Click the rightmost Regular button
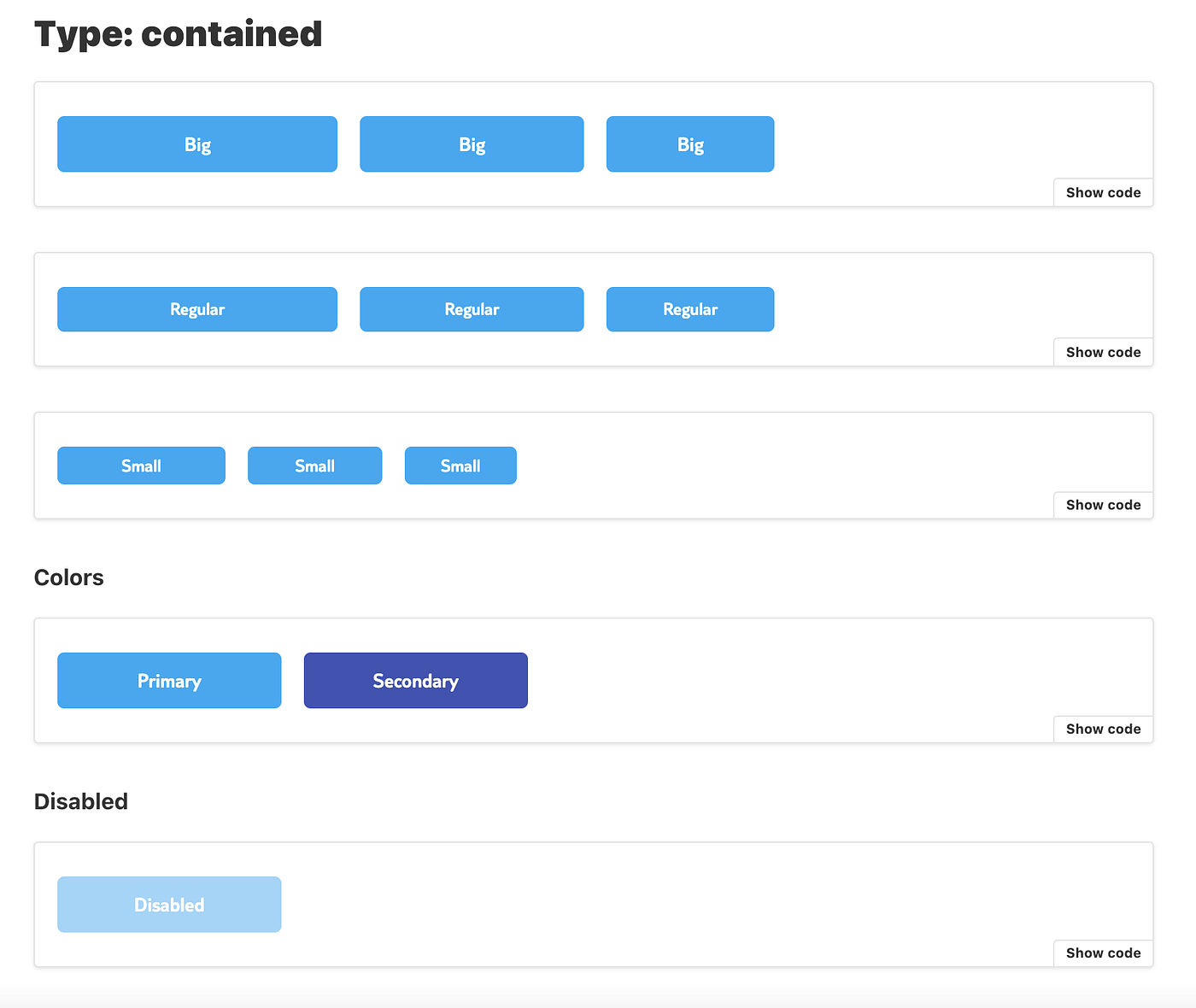This screenshot has width=1196, height=1008. coord(689,309)
